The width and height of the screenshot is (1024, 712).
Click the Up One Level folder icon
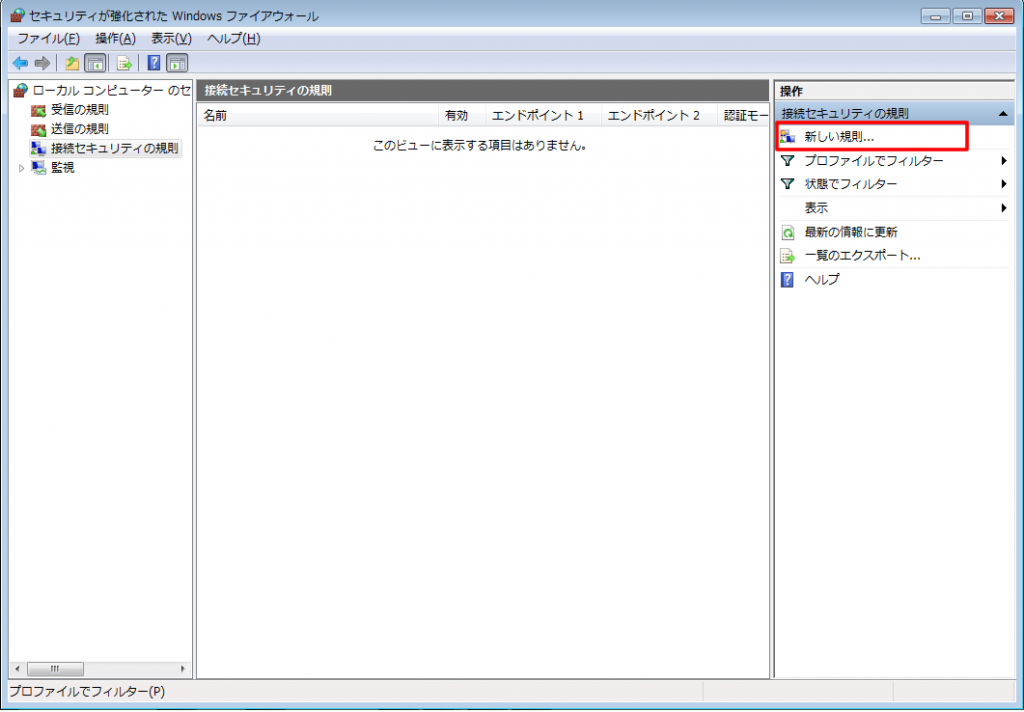(x=72, y=63)
